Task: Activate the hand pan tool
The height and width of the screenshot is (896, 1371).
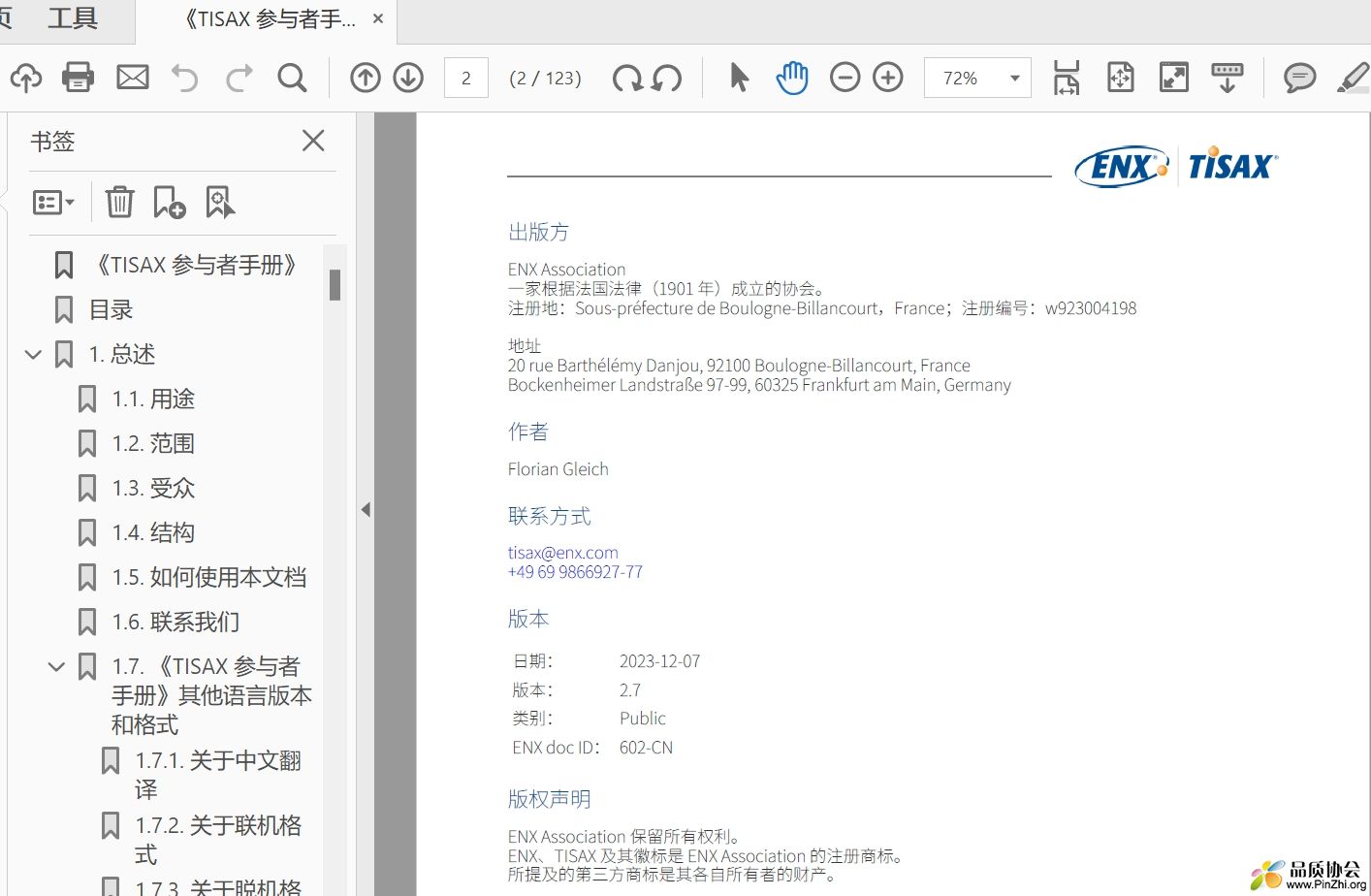Action: click(792, 78)
